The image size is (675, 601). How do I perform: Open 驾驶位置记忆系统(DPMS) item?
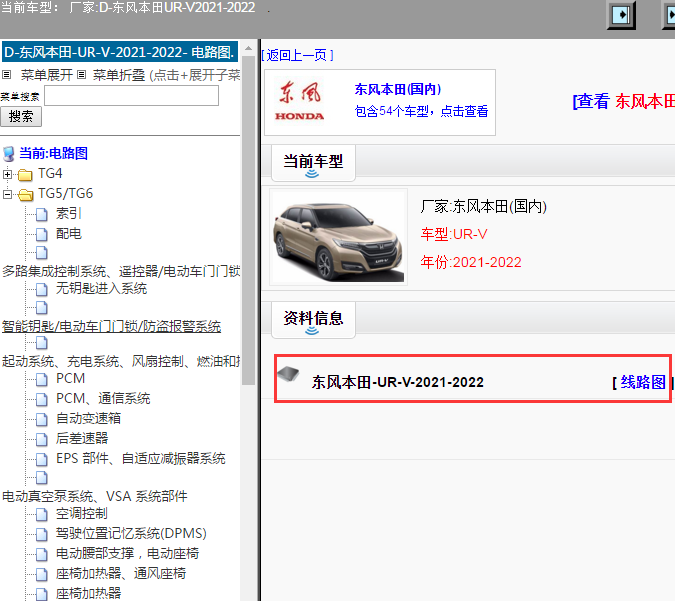[131, 533]
